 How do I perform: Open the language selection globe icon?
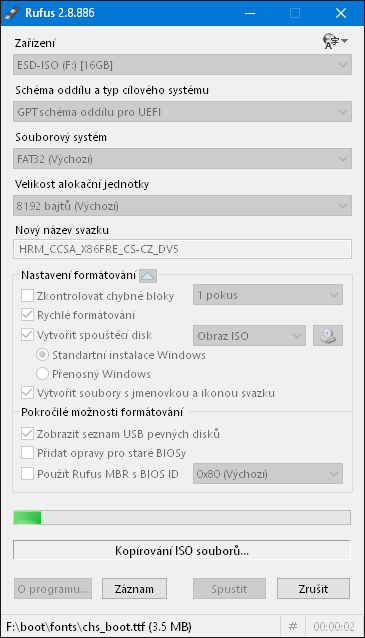(335, 42)
